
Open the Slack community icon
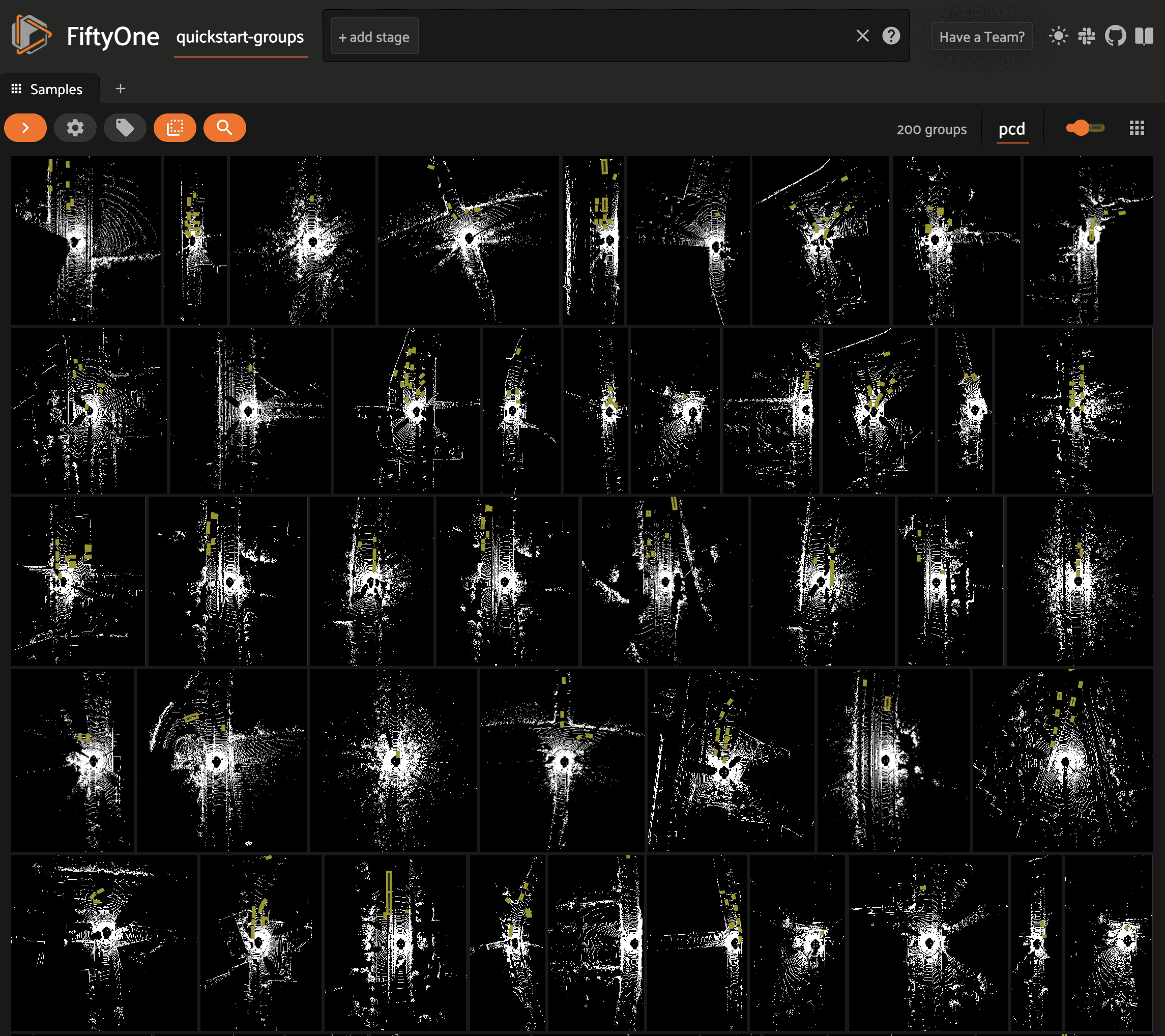1086,37
